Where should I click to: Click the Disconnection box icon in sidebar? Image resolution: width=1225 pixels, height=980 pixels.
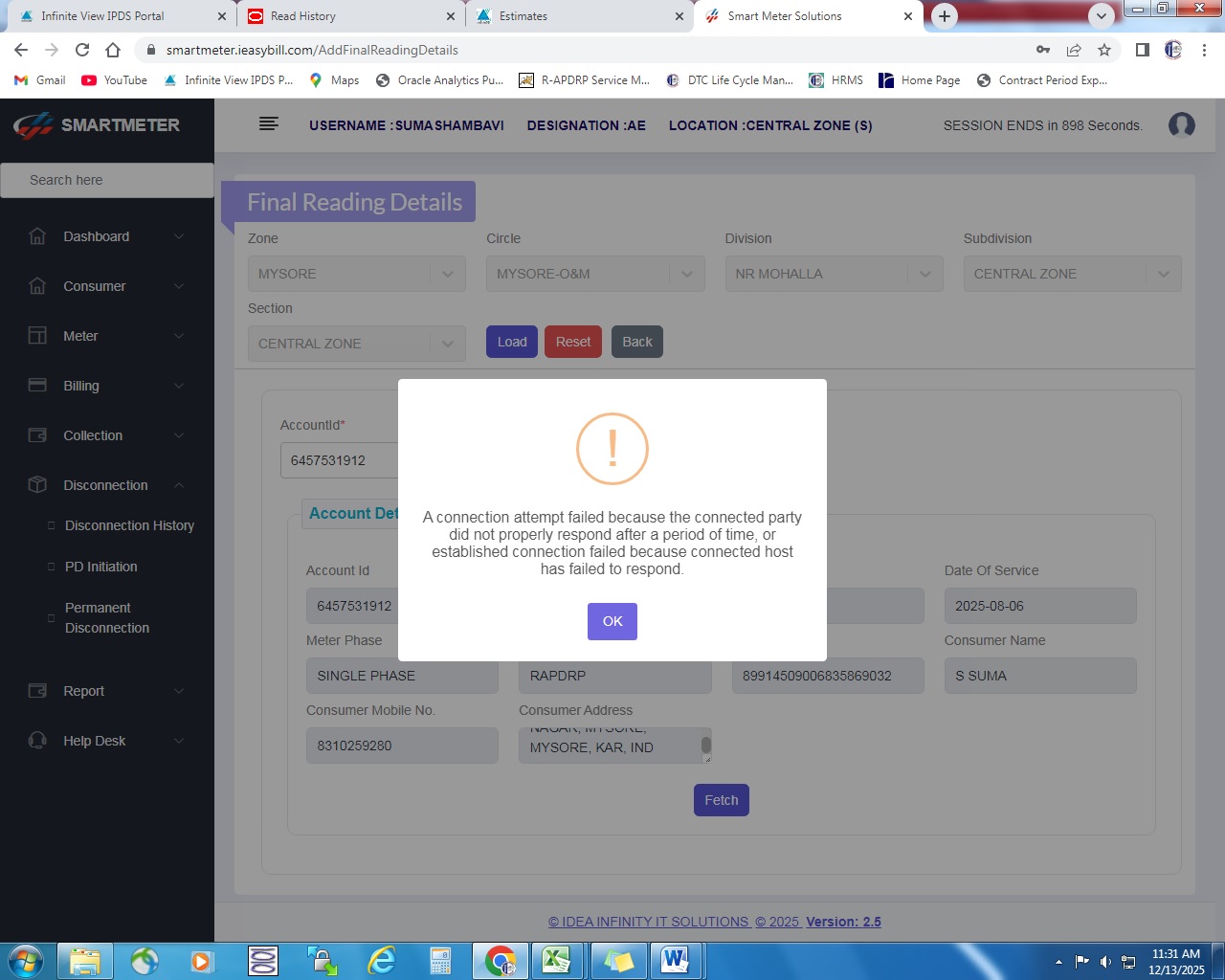tap(37, 485)
